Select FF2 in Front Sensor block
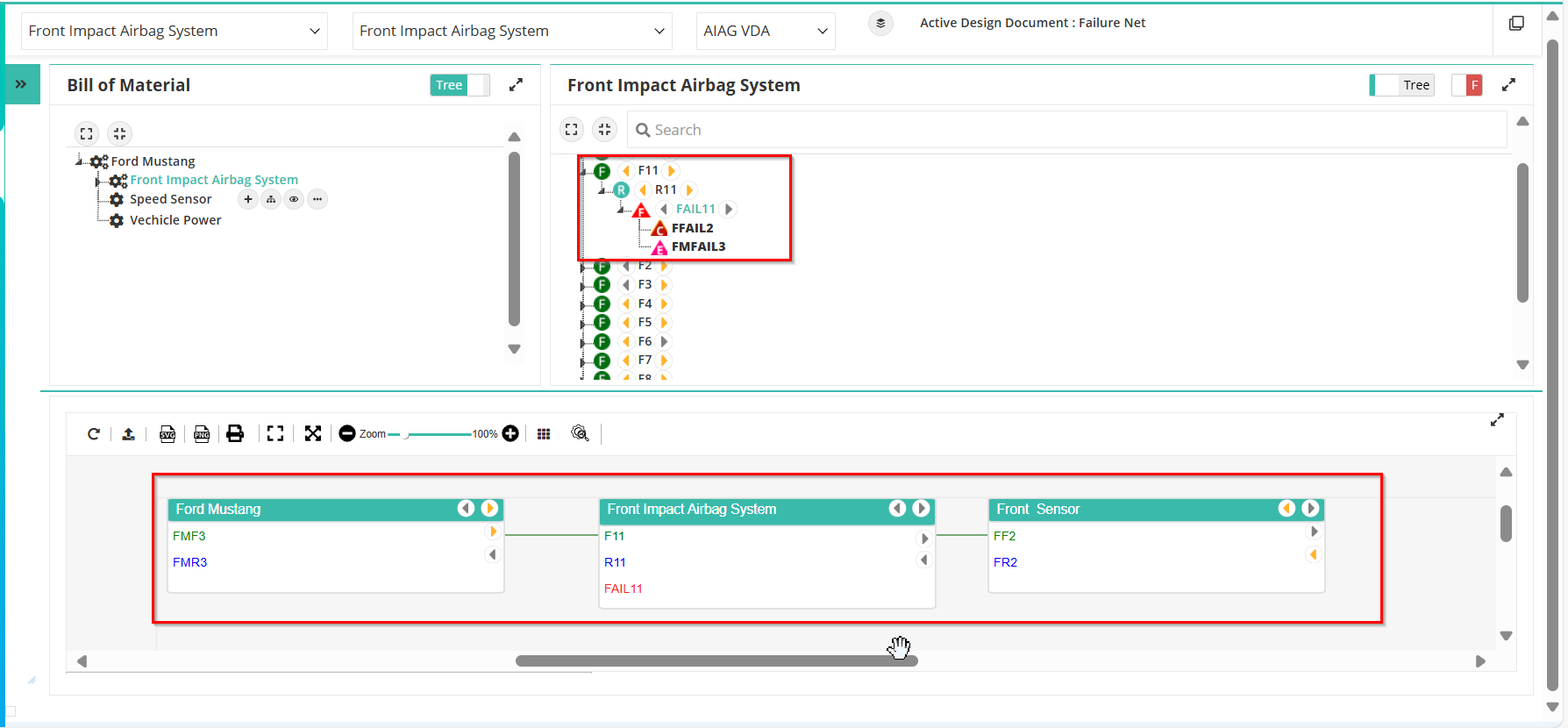This screenshot has width=1568, height=728. [x=1004, y=536]
